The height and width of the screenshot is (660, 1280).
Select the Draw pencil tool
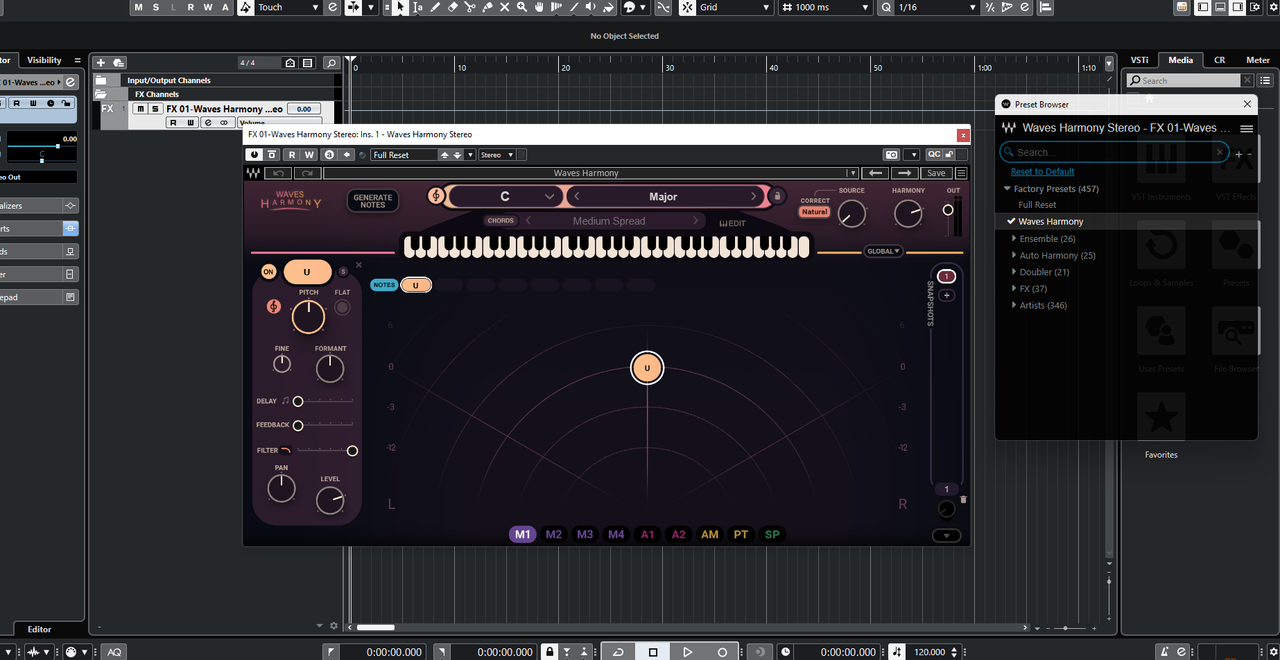pos(435,7)
